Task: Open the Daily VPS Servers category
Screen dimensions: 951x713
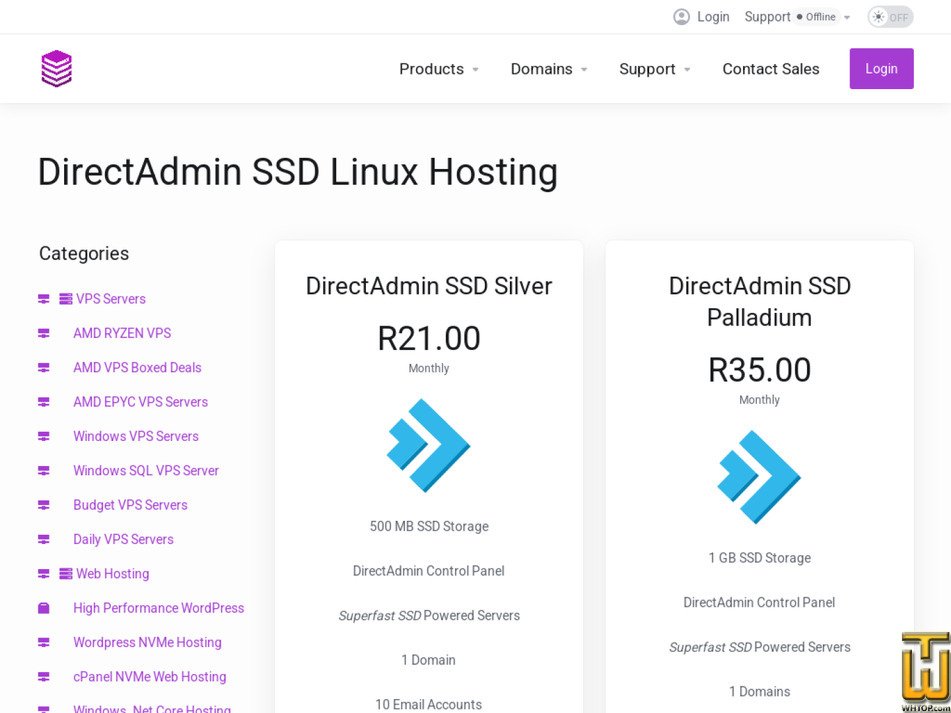Action: 123,540
